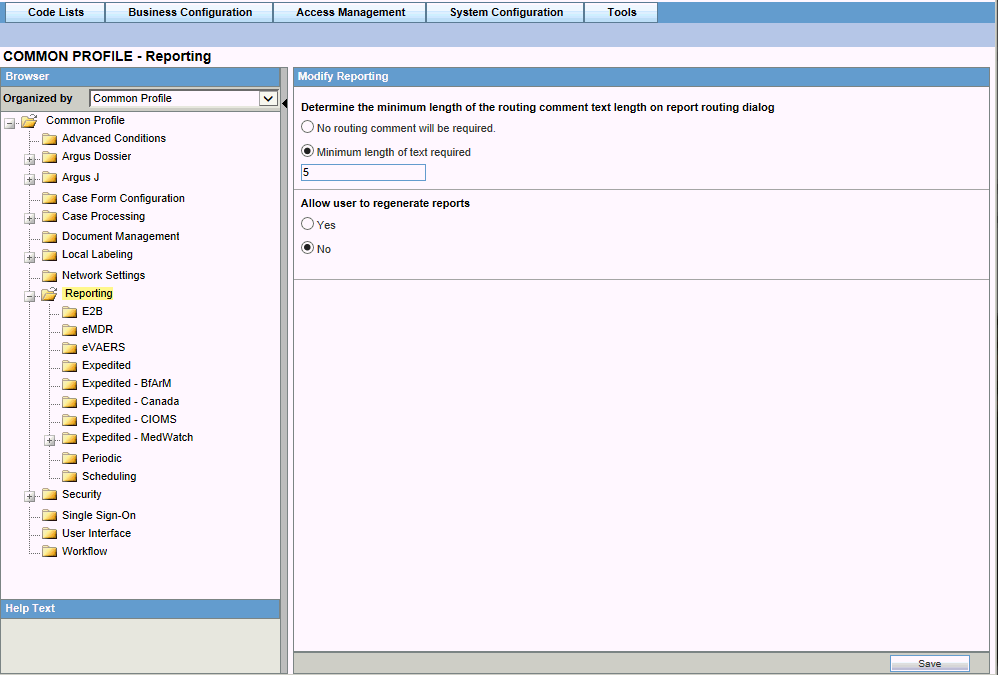This screenshot has height=675, width=998.
Task: Click the eMDR folder icon
Action: (x=70, y=330)
